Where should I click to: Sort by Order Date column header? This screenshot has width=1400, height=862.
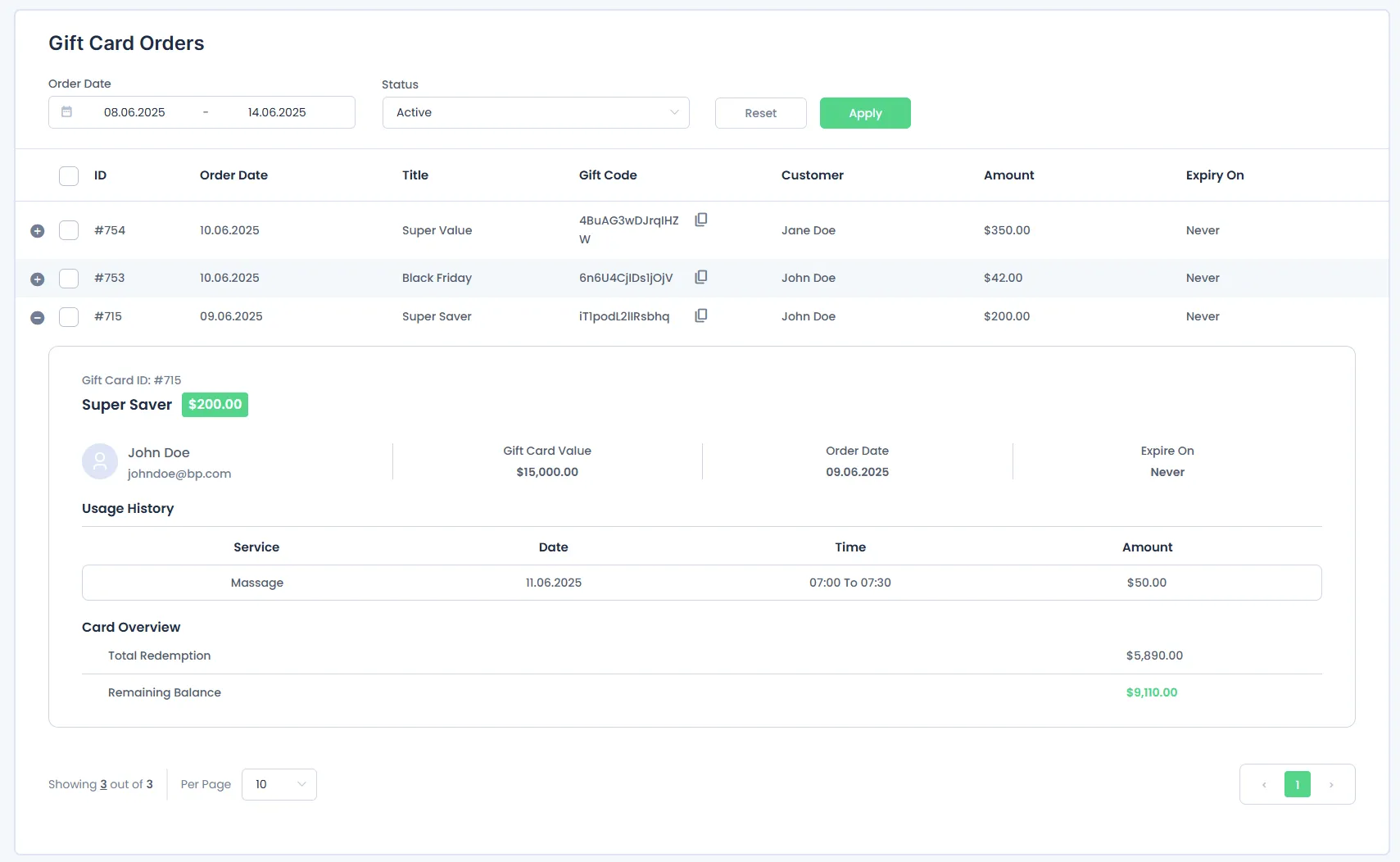pyautogui.click(x=233, y=175)
